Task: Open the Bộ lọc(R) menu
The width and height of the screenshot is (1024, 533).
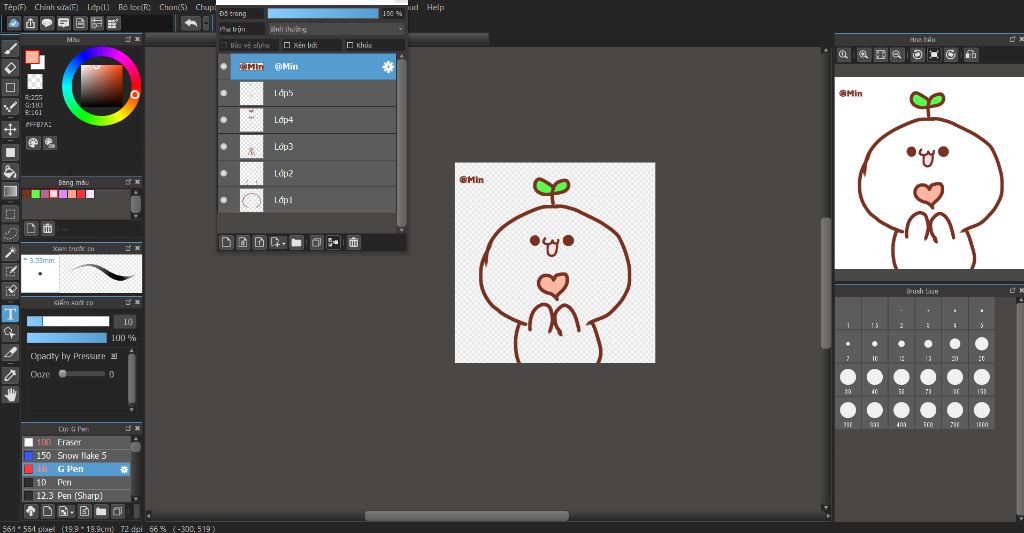Action: (135, 7)
